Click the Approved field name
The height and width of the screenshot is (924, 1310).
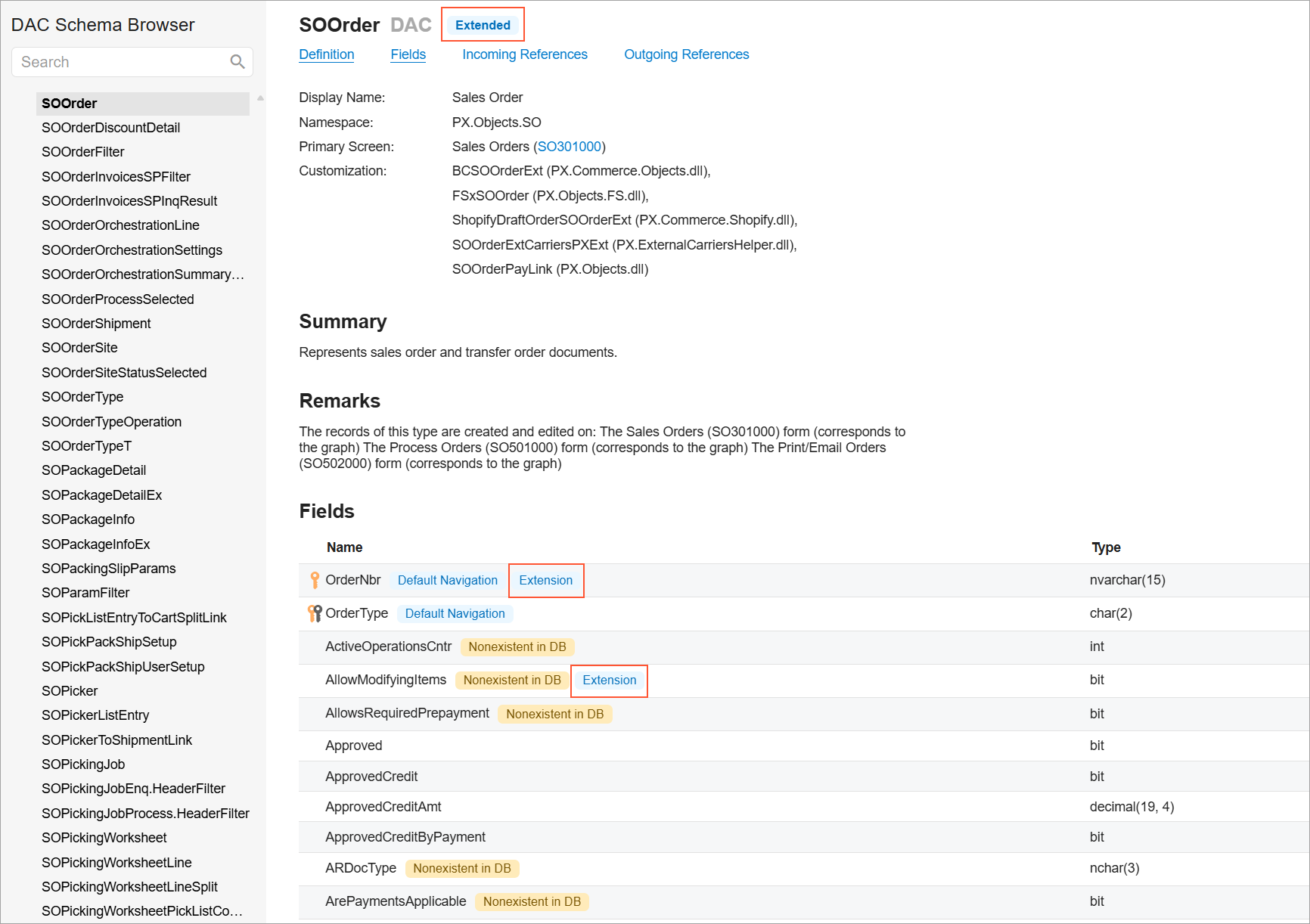354,746
